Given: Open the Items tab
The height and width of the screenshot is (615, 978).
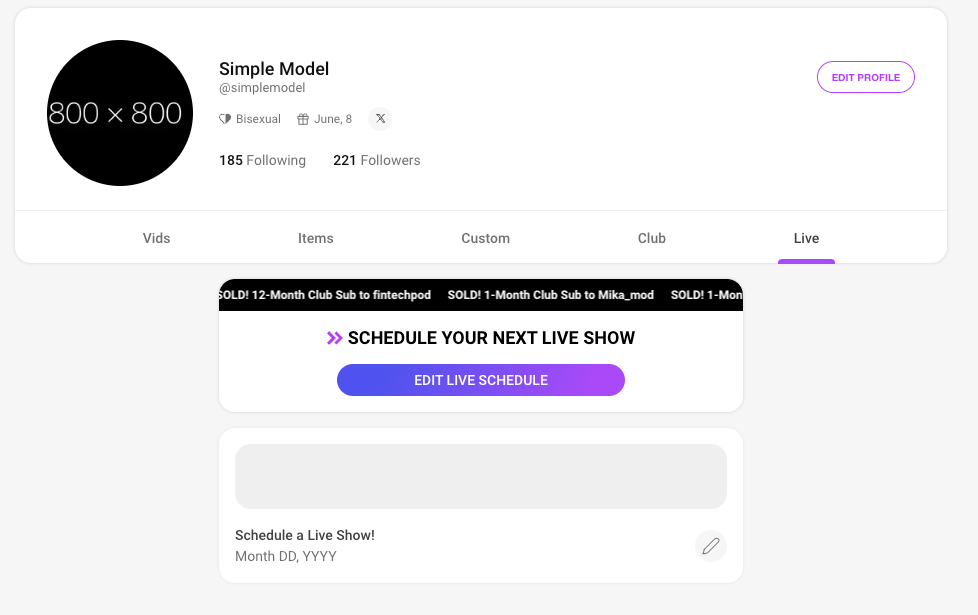Looking at the screenshot, I should click(x=316, y=238).
